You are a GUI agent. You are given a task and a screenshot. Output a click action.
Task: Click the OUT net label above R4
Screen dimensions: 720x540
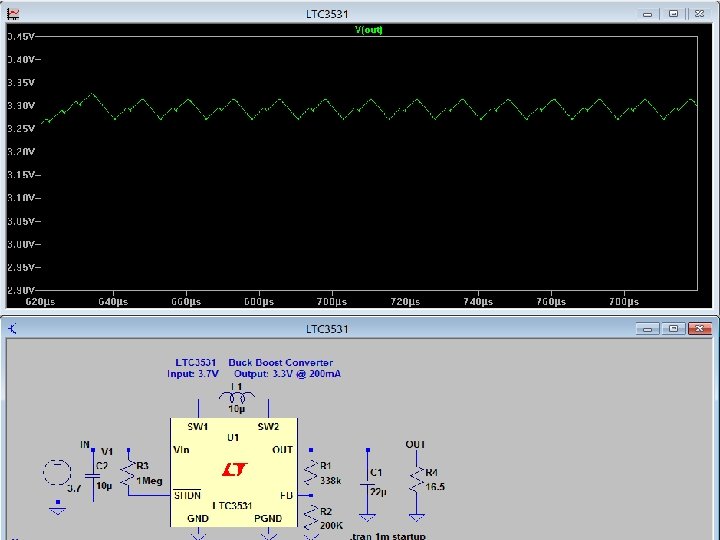point(415,444)
